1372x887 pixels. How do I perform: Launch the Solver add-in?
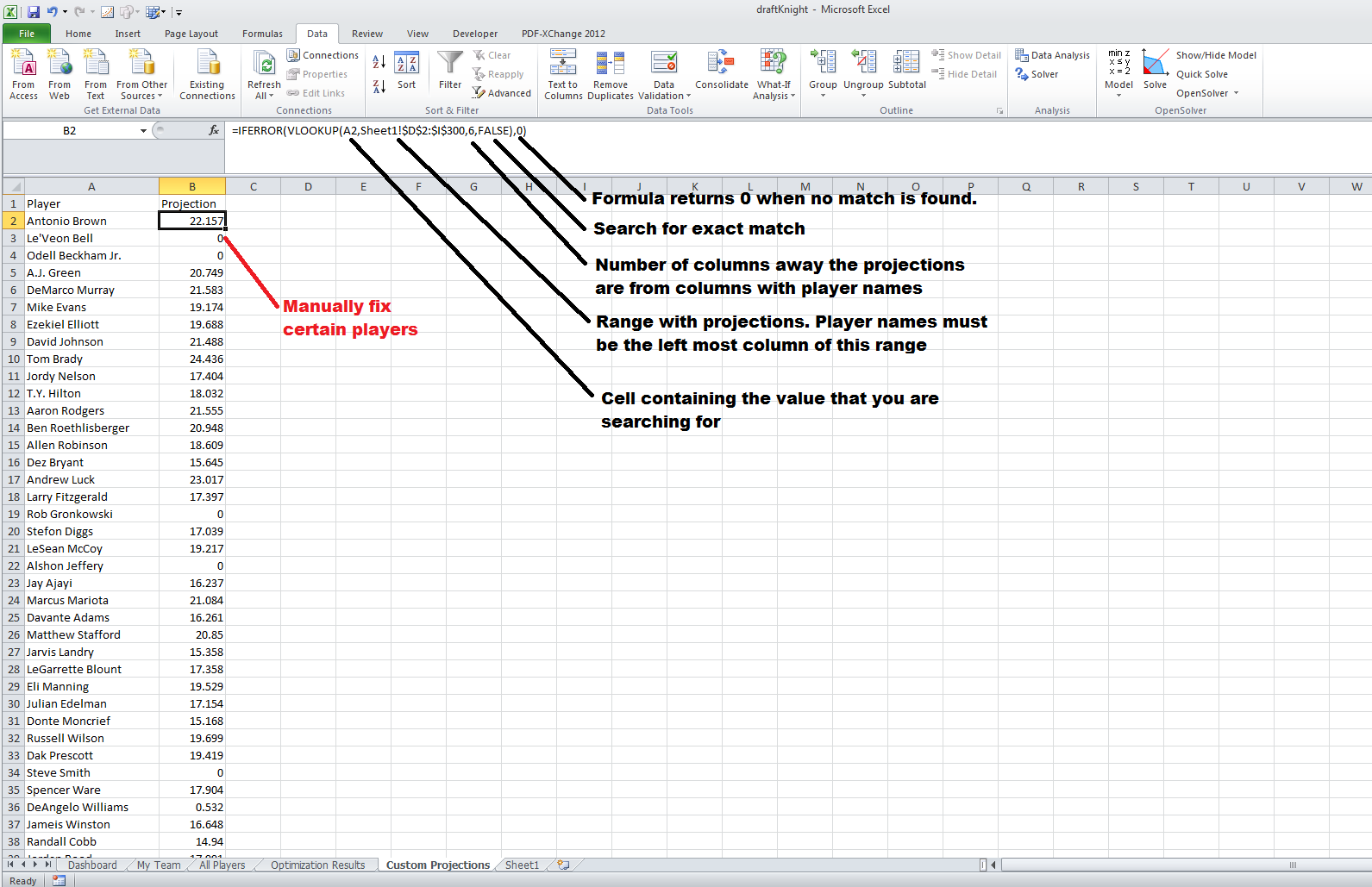point(1037,74)
